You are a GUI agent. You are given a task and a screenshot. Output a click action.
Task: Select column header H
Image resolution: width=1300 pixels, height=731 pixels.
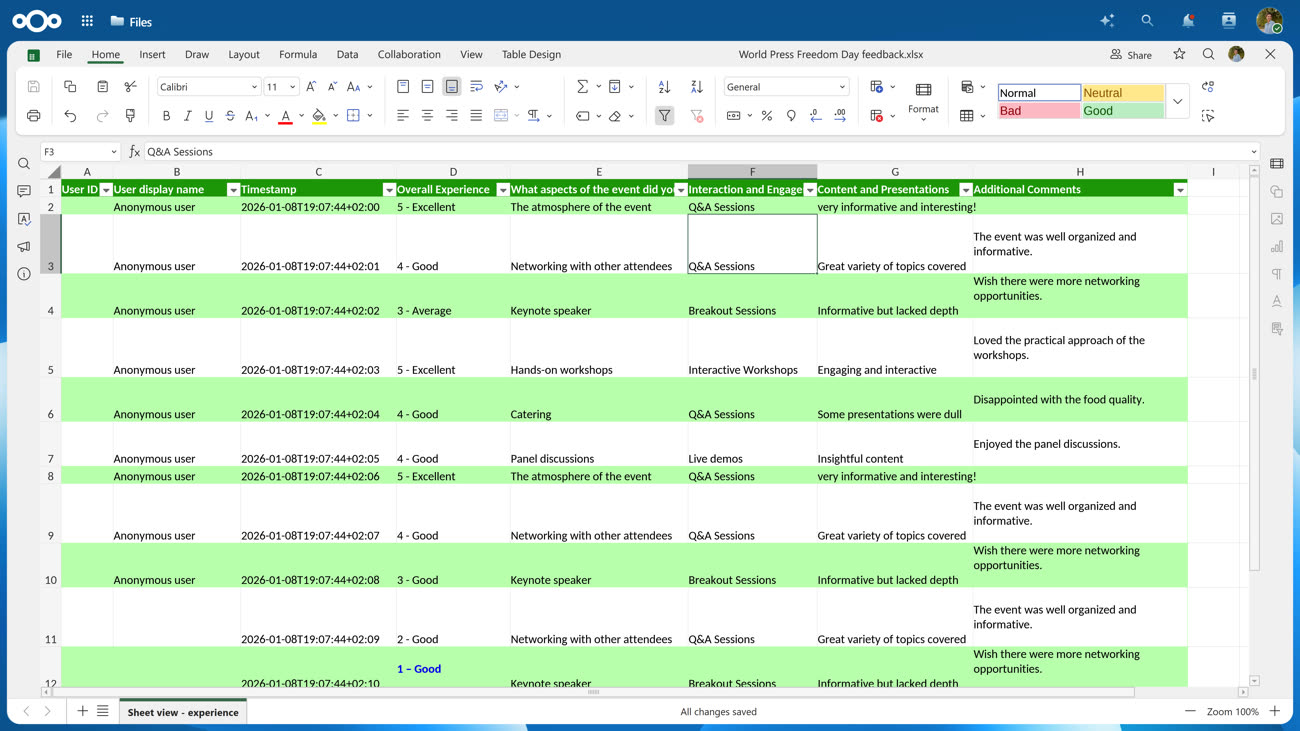[1080, 172]
